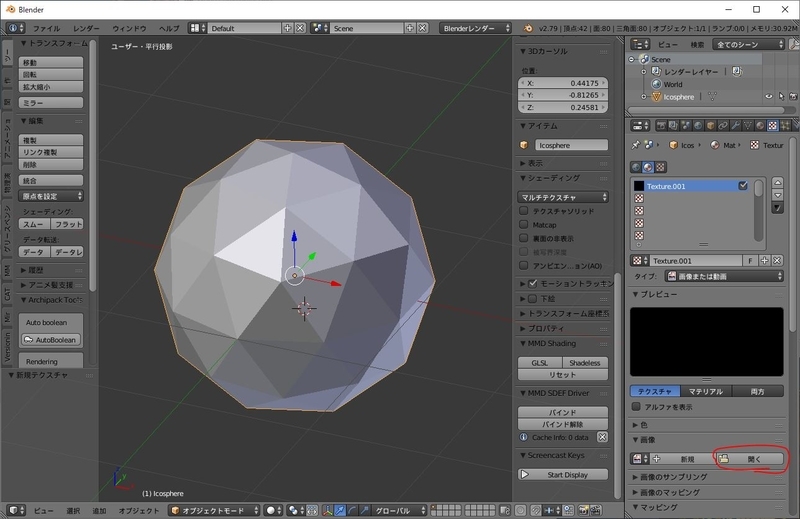Open the Material properties tab

point(760,126)
